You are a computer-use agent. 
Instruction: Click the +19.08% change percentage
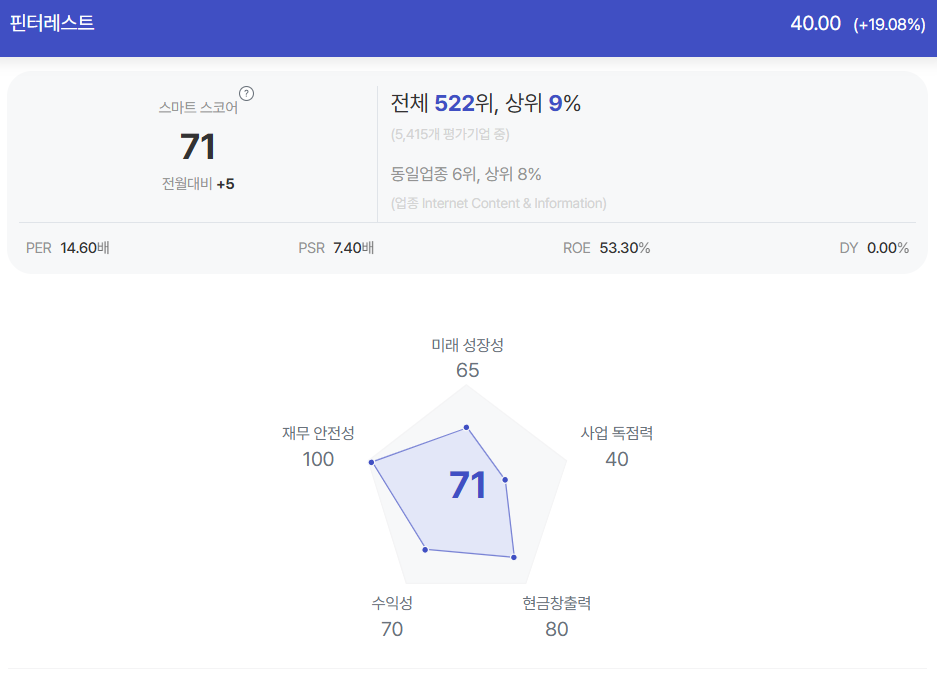889,24
